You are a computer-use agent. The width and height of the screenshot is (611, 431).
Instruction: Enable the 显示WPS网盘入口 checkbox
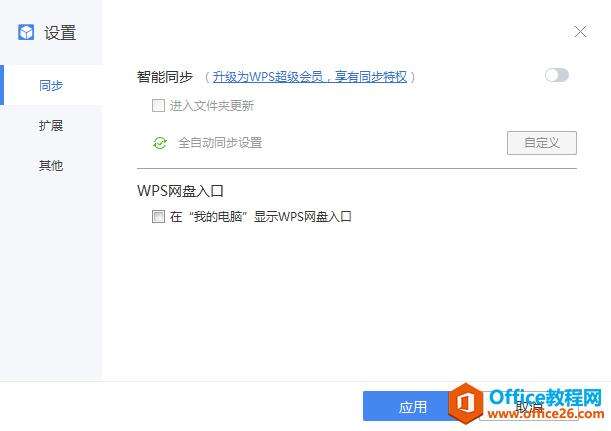158,216
